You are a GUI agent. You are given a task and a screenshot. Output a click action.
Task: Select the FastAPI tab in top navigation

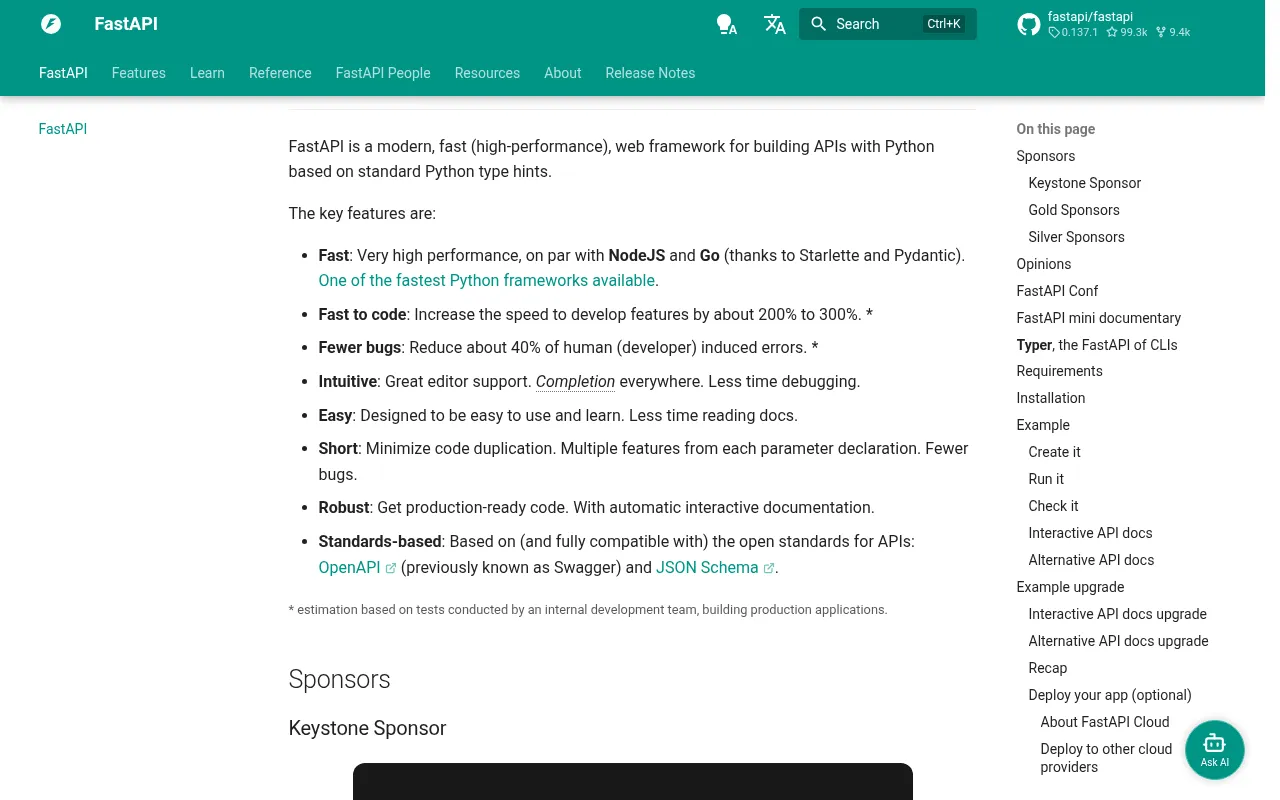point(63,73)
